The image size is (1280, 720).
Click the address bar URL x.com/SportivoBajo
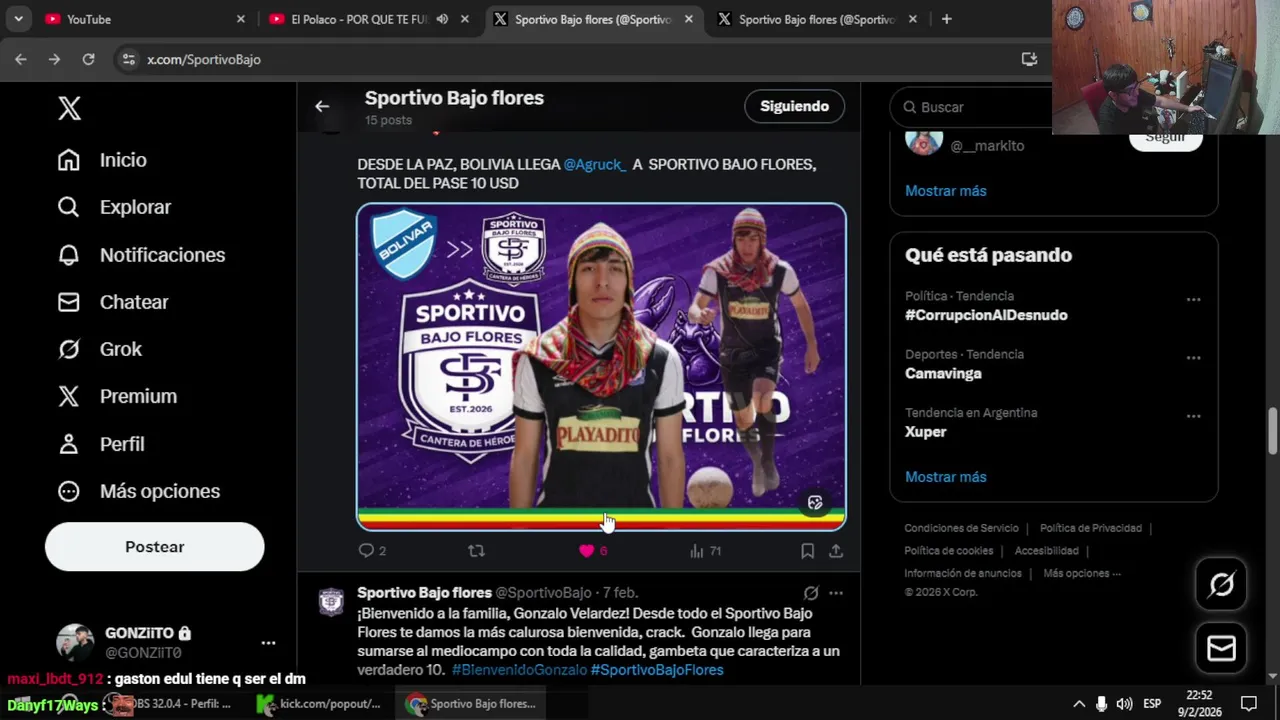click(x=204, y=60)
